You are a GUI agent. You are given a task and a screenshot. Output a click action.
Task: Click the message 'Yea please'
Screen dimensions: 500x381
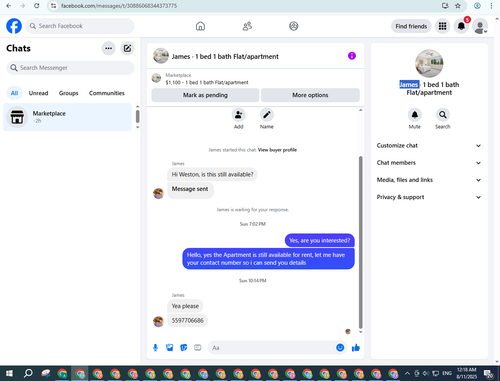[x=185, y=306]
